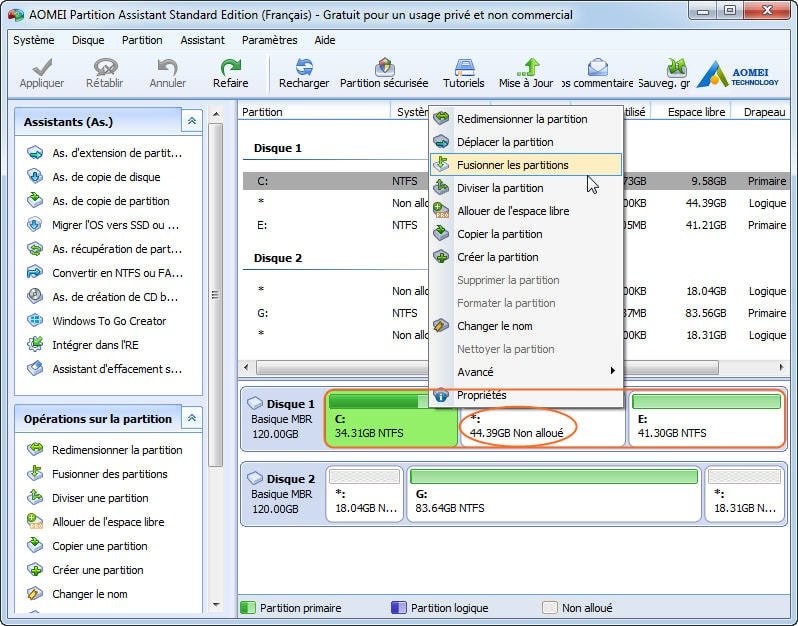Open the Disque menu

coord(88,40)
